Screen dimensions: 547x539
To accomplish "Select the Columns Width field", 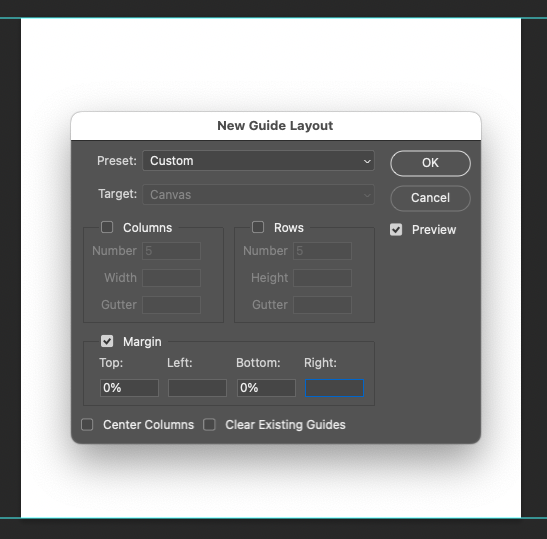I will coord(171,278).
